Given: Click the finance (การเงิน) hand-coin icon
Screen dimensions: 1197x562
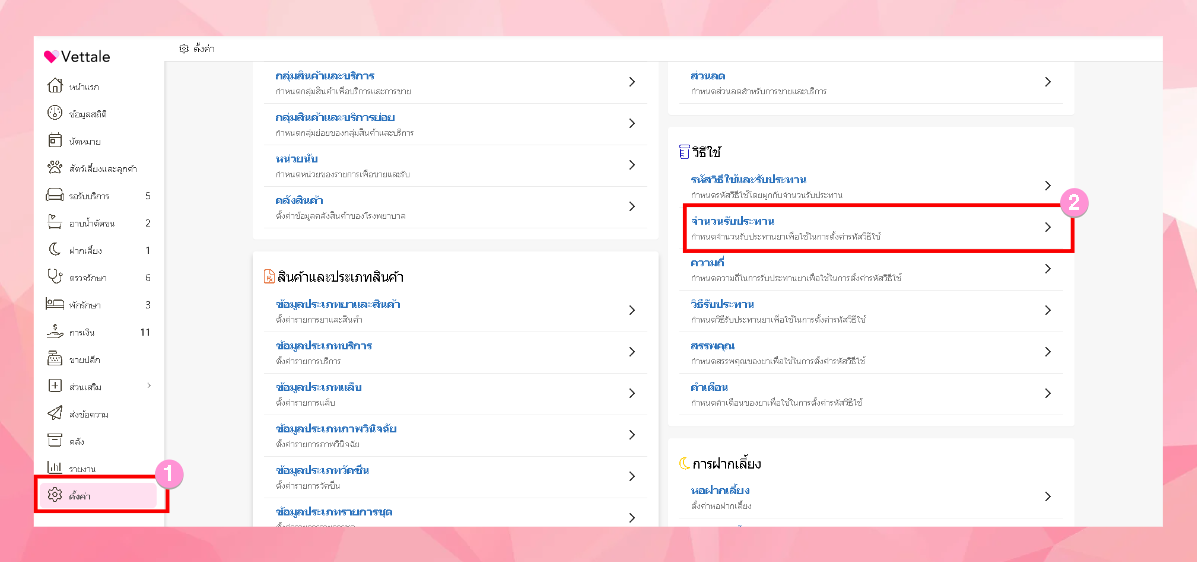Looking at the screenshot, I should point(55,332).
